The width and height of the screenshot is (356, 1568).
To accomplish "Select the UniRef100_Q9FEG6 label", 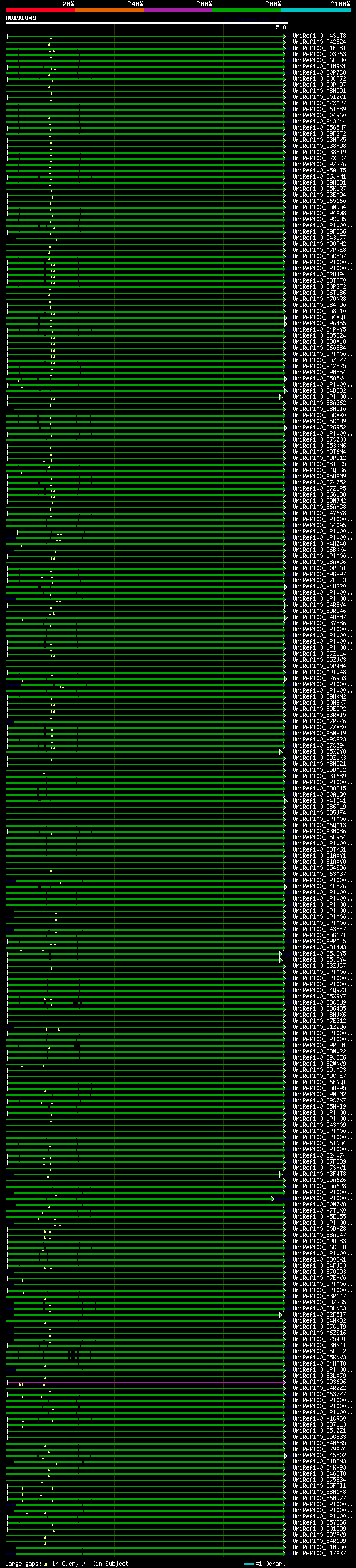I will 319,232.
